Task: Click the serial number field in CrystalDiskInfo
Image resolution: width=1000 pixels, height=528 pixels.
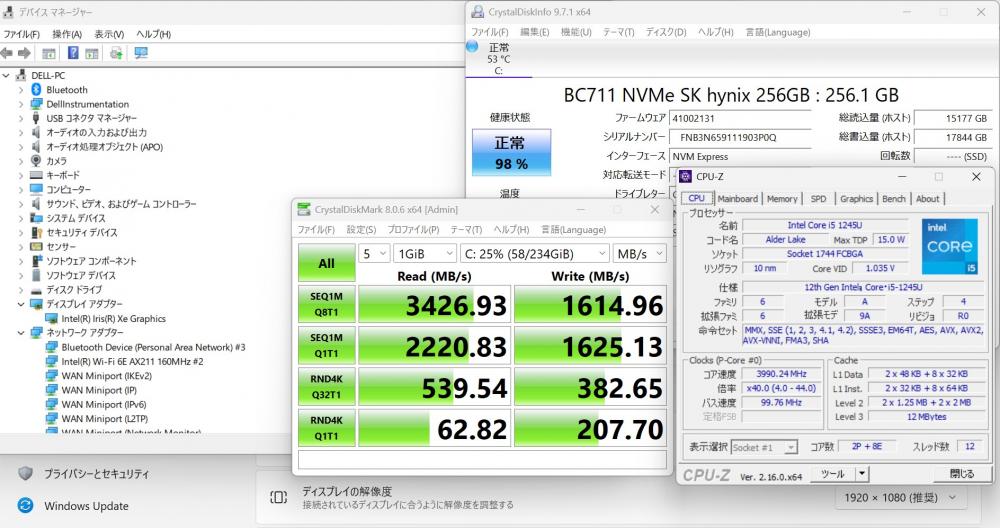Action: click(740, 137)
